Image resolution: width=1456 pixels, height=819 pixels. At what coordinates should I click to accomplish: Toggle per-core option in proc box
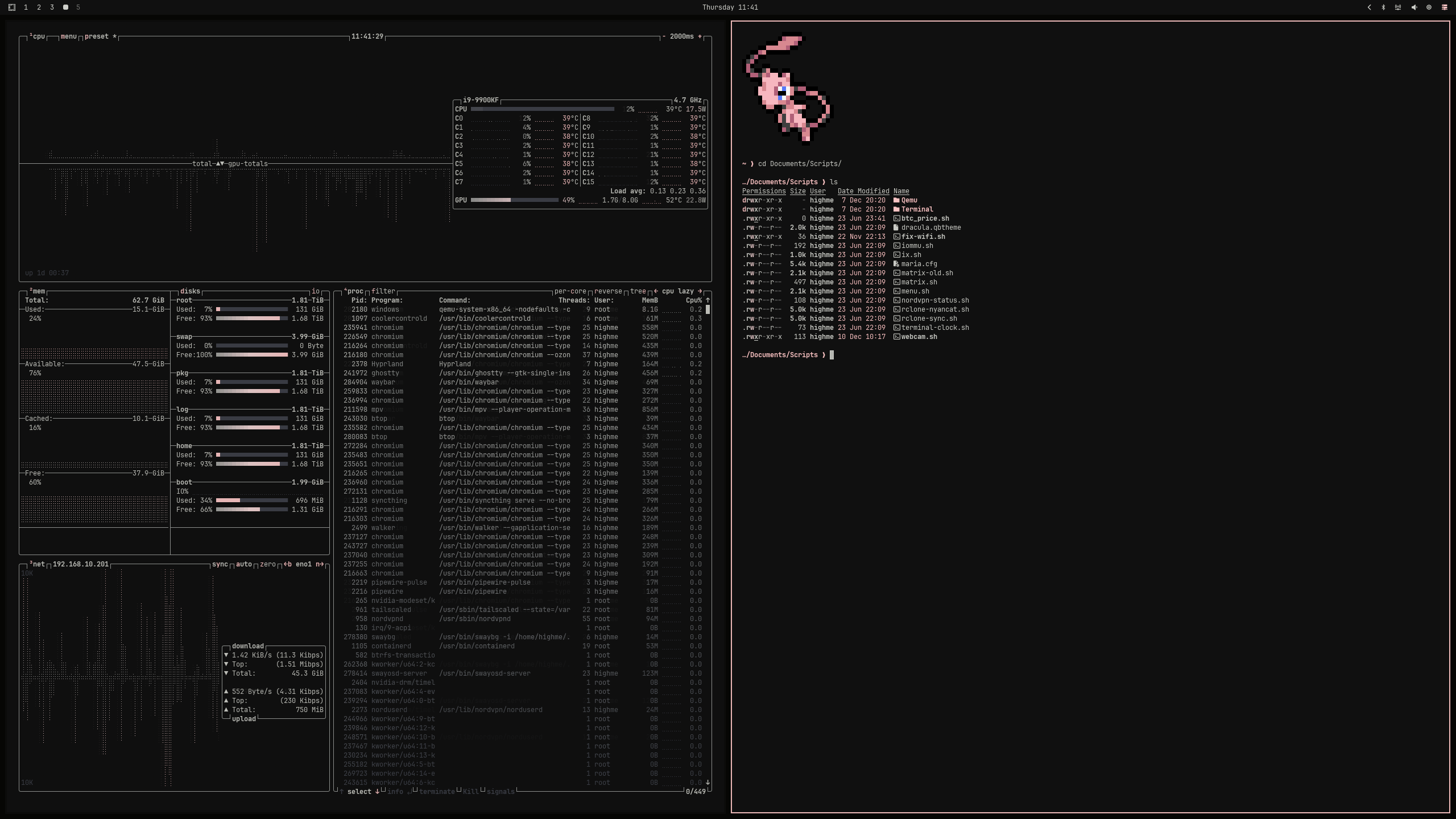pos(570,291)
